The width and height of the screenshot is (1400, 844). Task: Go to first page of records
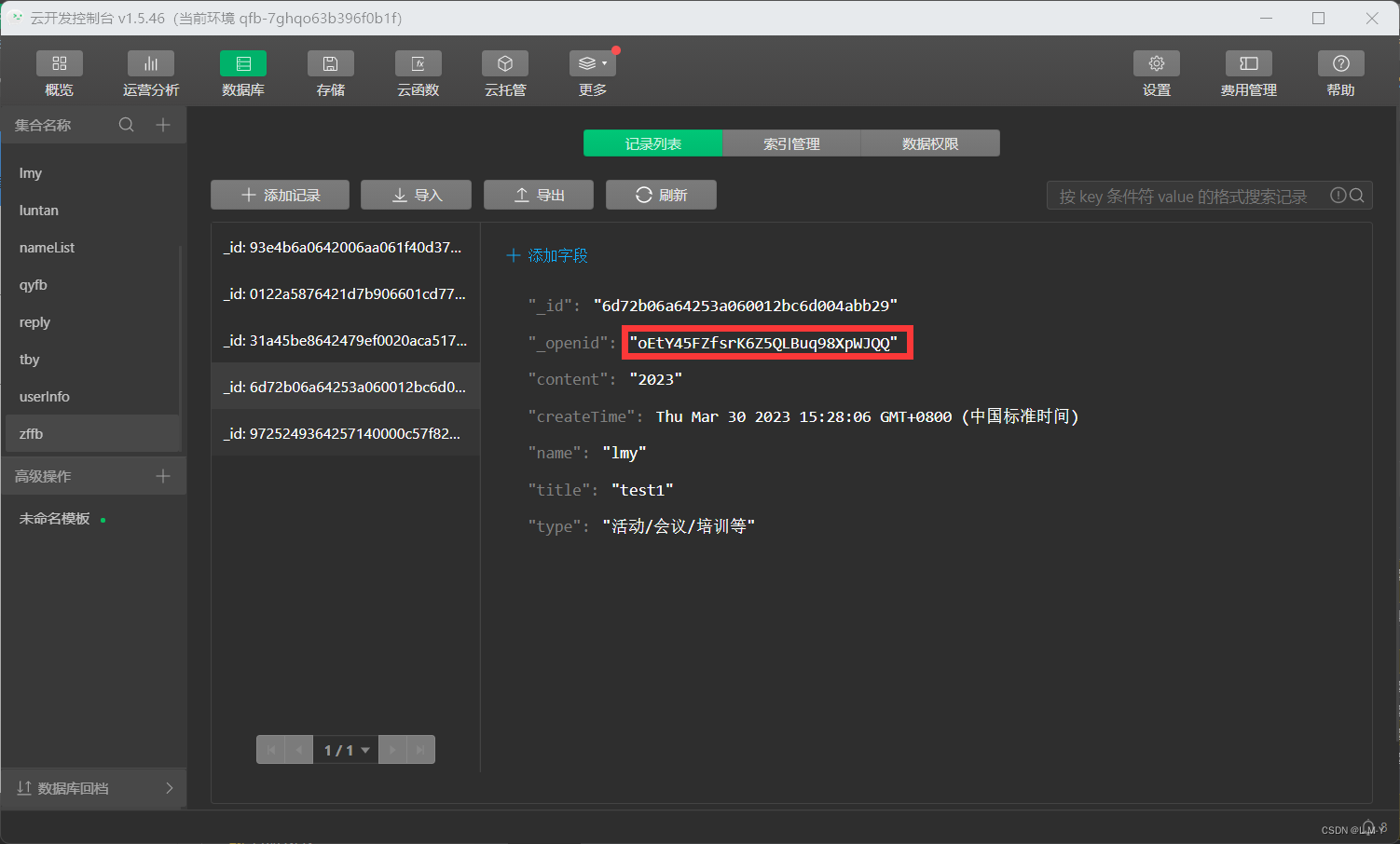click(271, 750)
